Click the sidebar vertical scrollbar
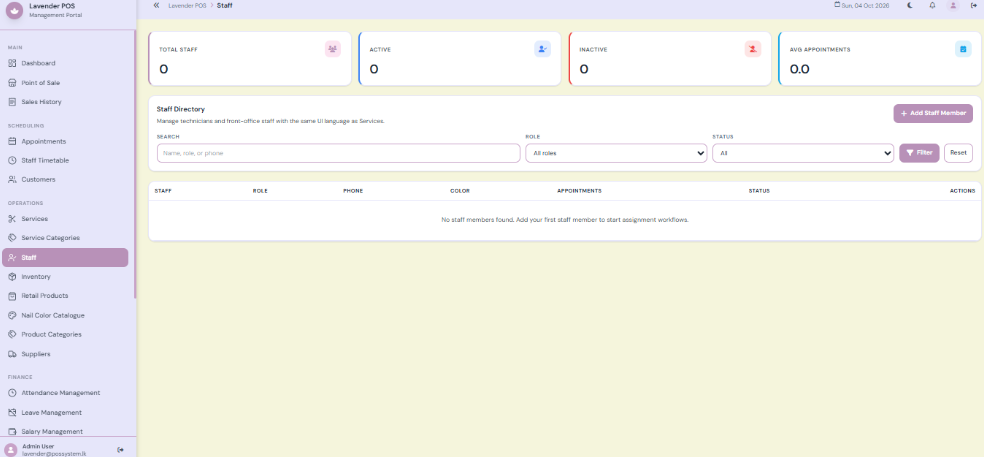984x457 pixels. (x=135, y=163)
